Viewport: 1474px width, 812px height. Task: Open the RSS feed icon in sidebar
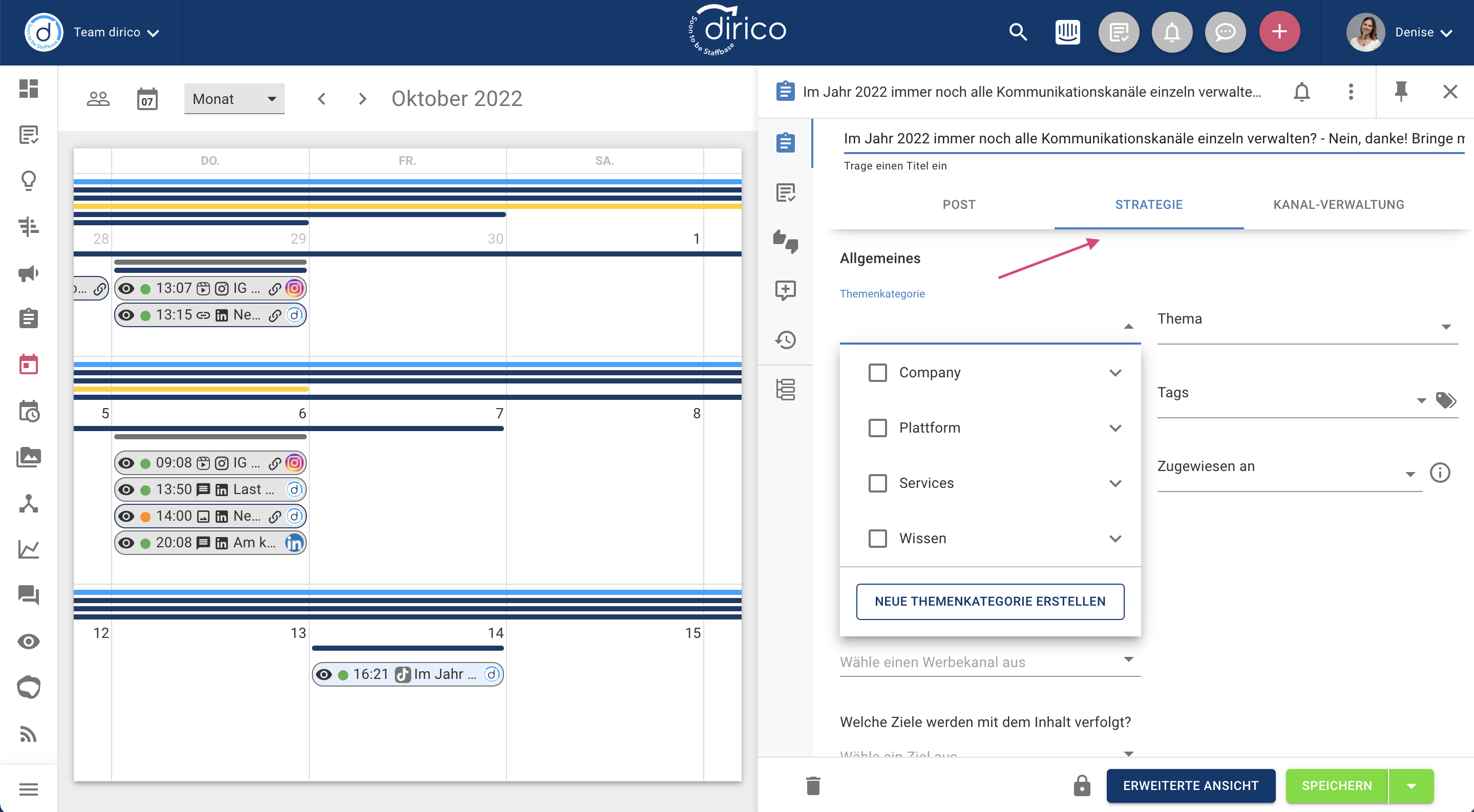pos(29,733)
